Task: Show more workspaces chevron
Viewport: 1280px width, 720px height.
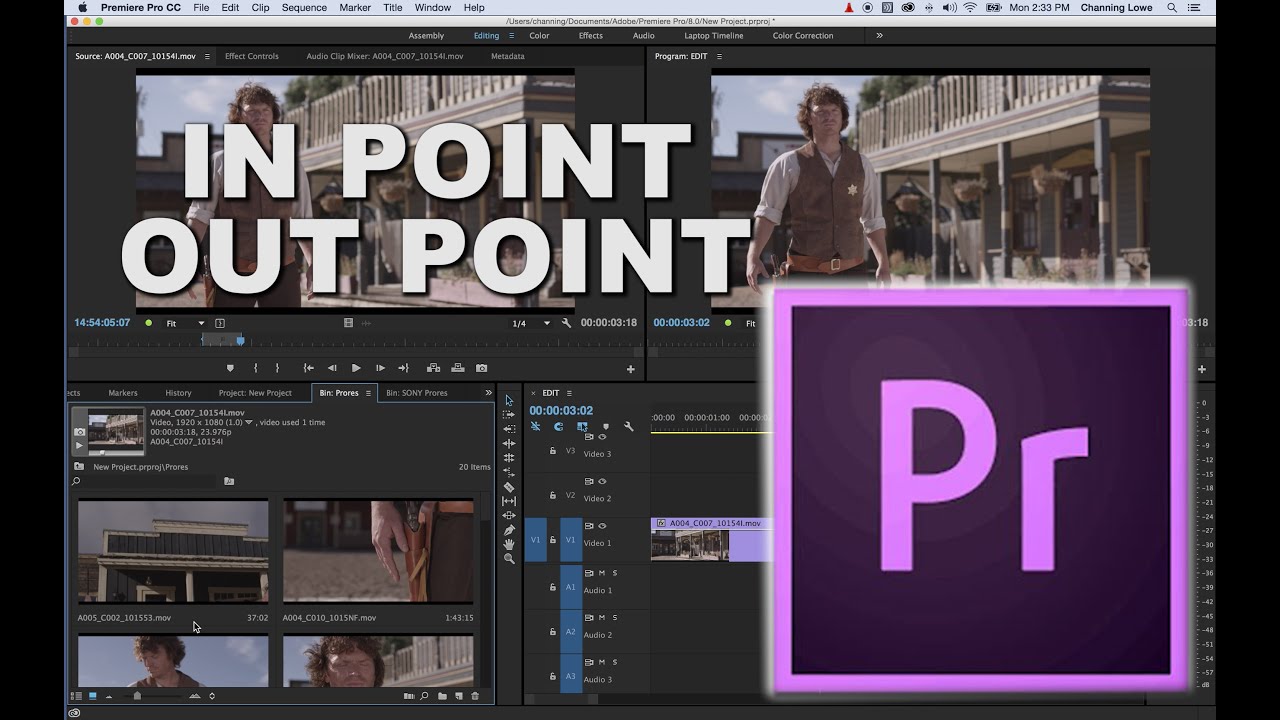Action: coord(879,35)
